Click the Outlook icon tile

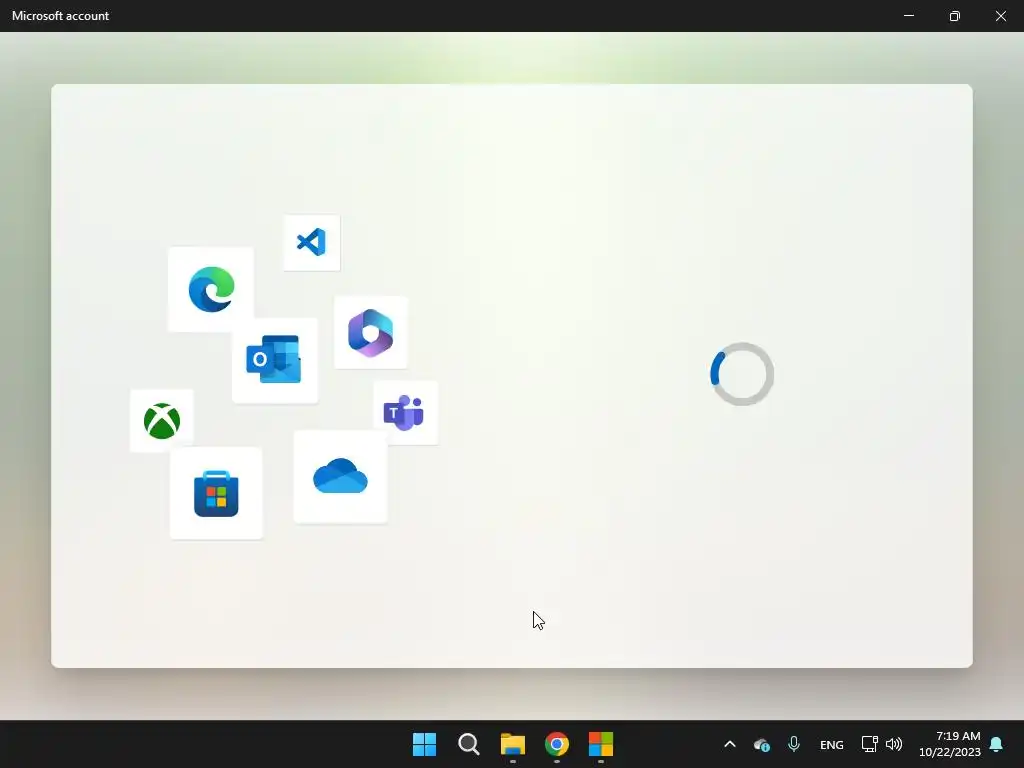(x=274, y=360)
